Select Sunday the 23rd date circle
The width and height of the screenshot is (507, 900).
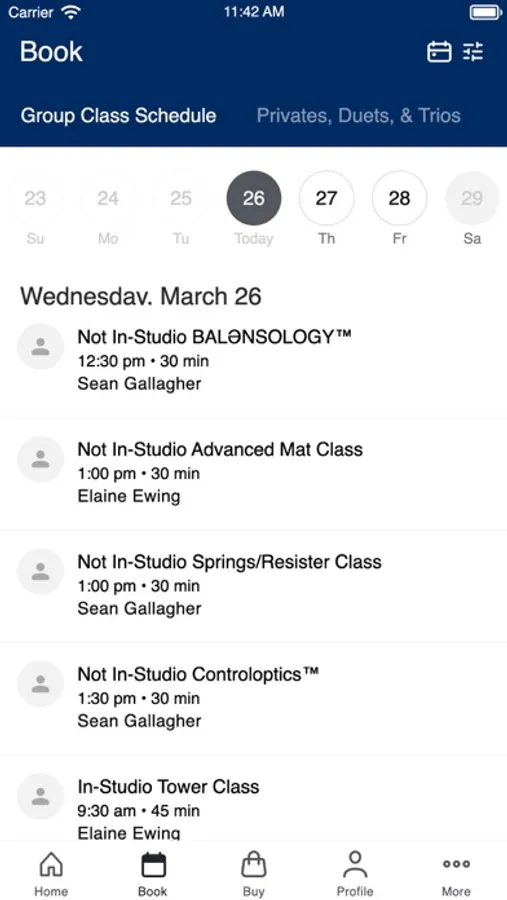35,198
